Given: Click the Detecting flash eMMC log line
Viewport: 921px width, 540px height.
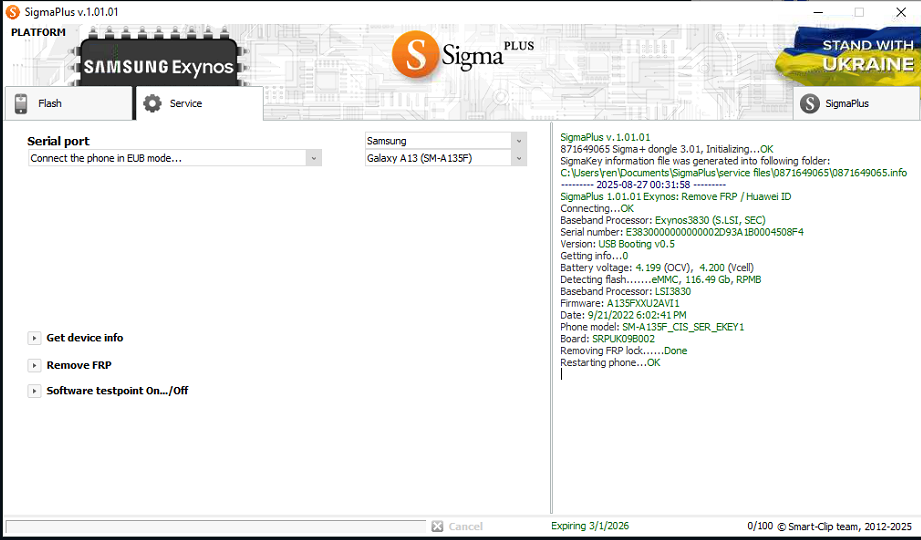Looking at the screenshot, I should point(660,280).
